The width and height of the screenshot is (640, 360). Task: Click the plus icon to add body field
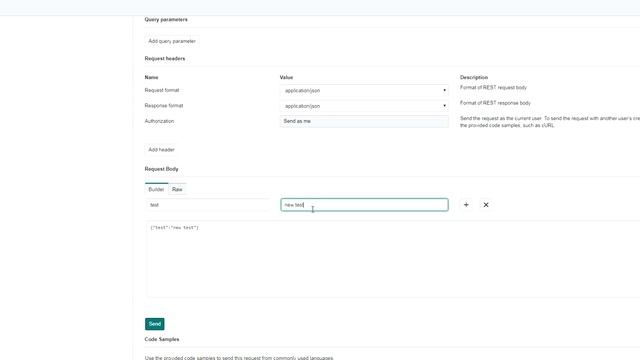coord(466,205)
